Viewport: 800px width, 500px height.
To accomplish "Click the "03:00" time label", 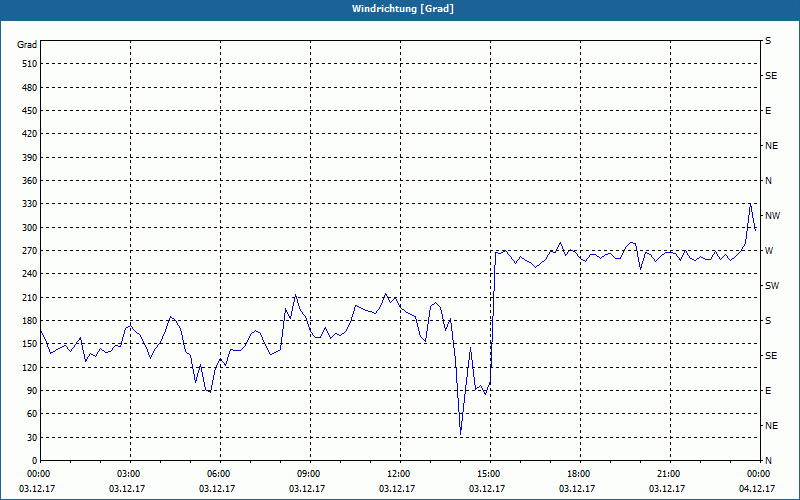I will (x=127, y=474).
